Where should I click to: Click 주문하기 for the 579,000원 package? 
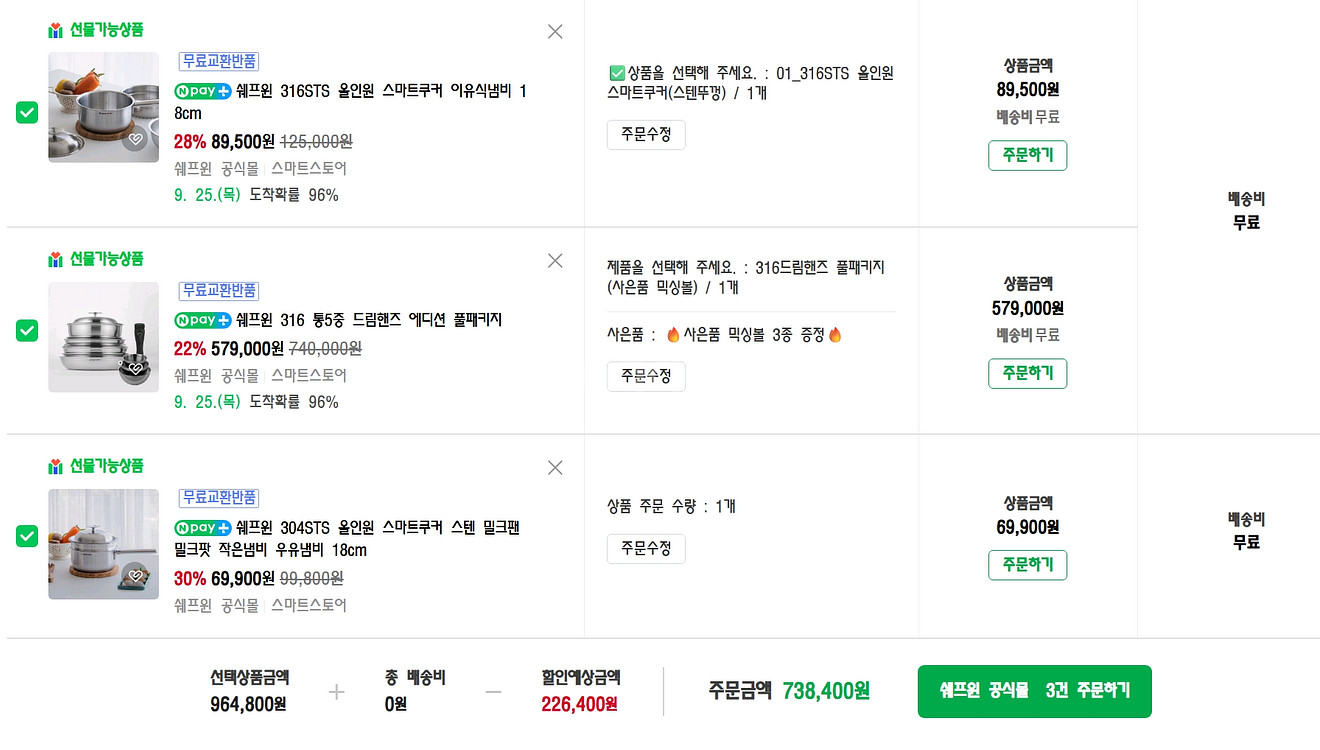pyautogui.click(x=1027, y=373)
